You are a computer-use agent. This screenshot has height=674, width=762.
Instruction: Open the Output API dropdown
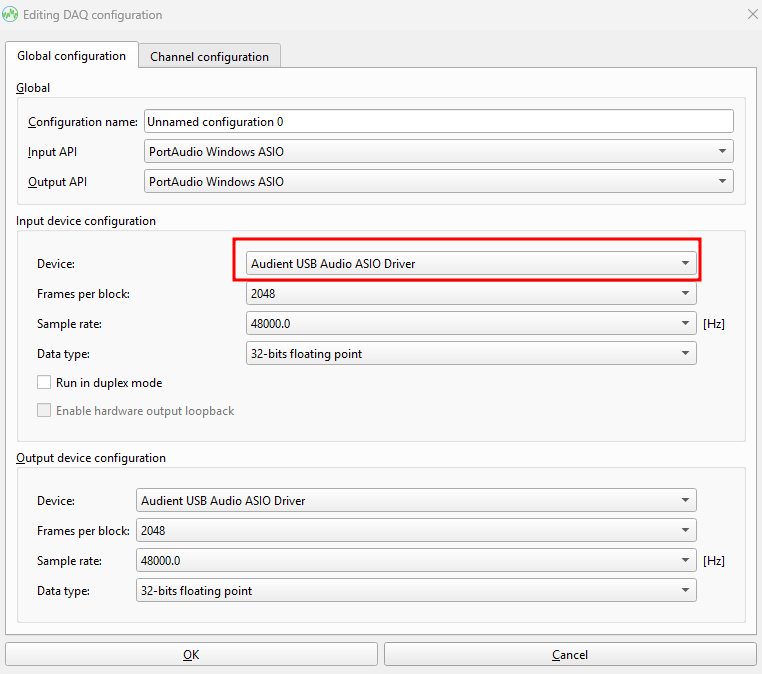click(x=438, y=182)
